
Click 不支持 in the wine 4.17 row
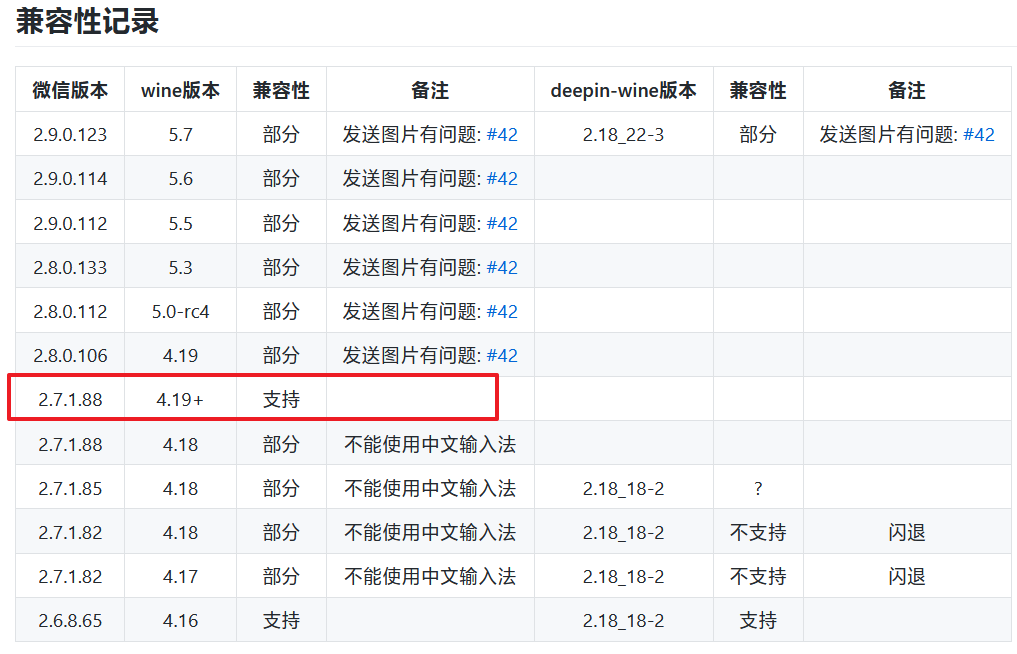point(758,576)
